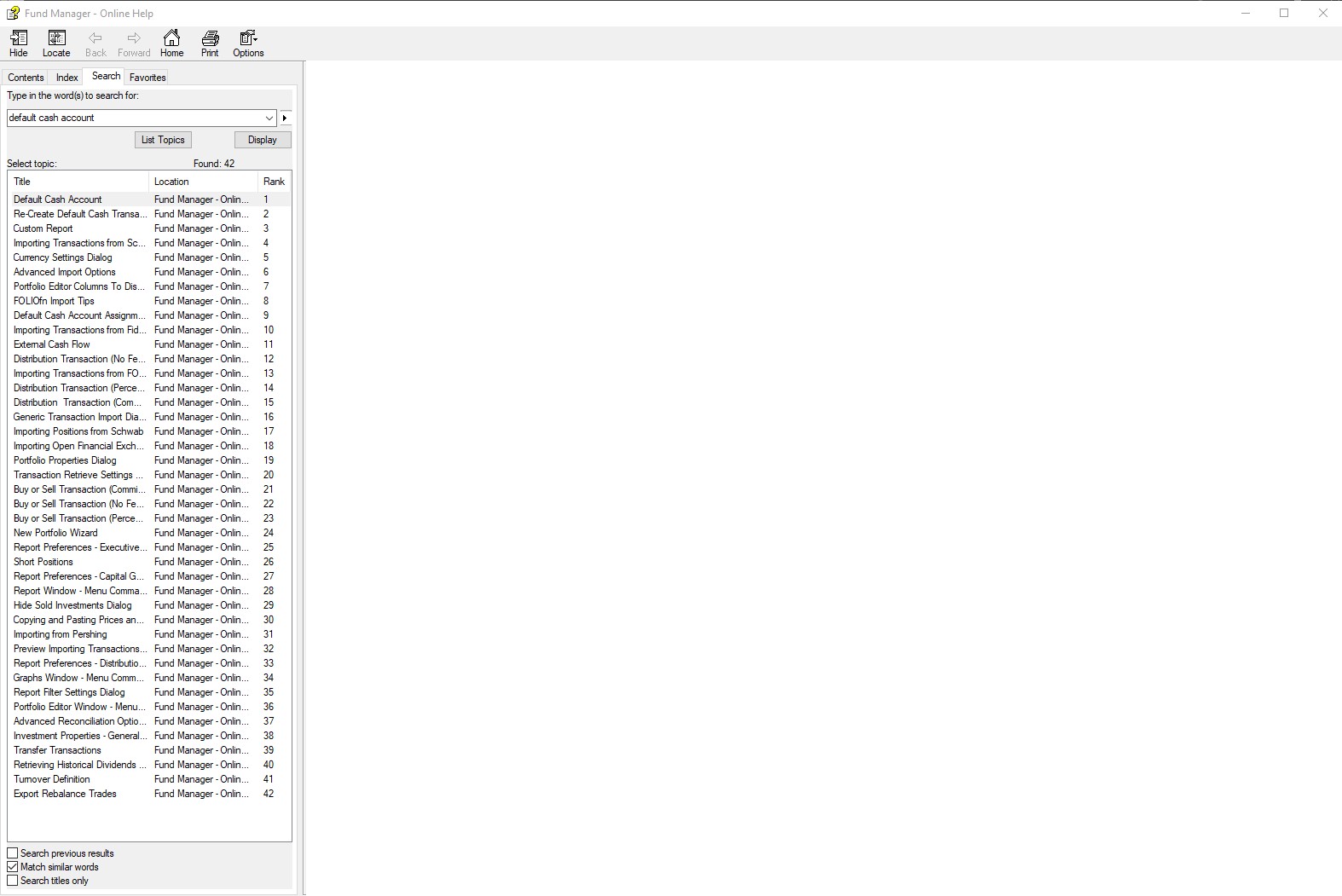Switch to the Index tab

click(x=67, y=78)
